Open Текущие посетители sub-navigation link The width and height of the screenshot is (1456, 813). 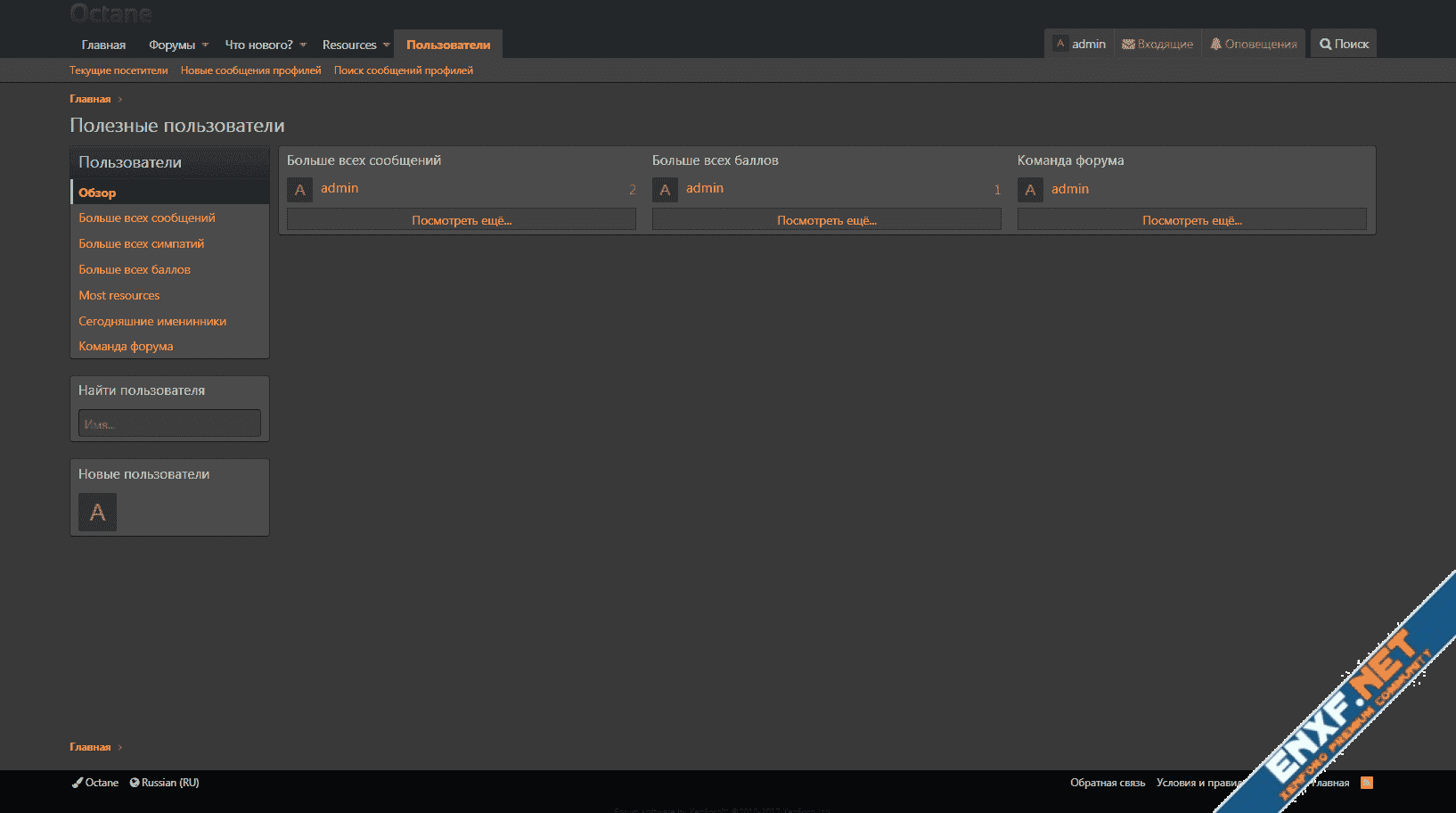click(x=119, y=70)
